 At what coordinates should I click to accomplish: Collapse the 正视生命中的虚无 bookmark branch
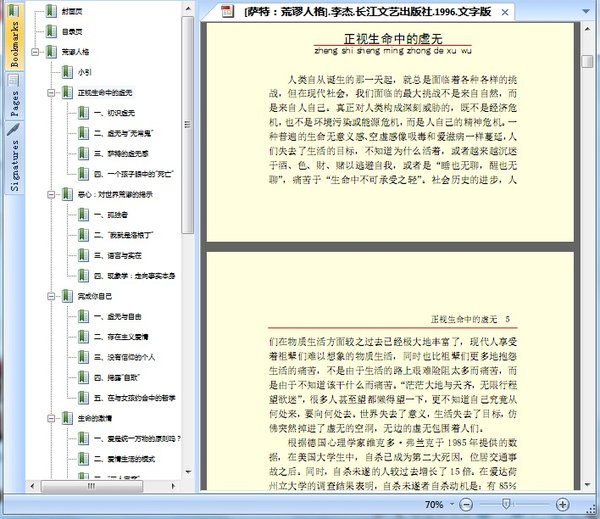[x=52, y=93]
